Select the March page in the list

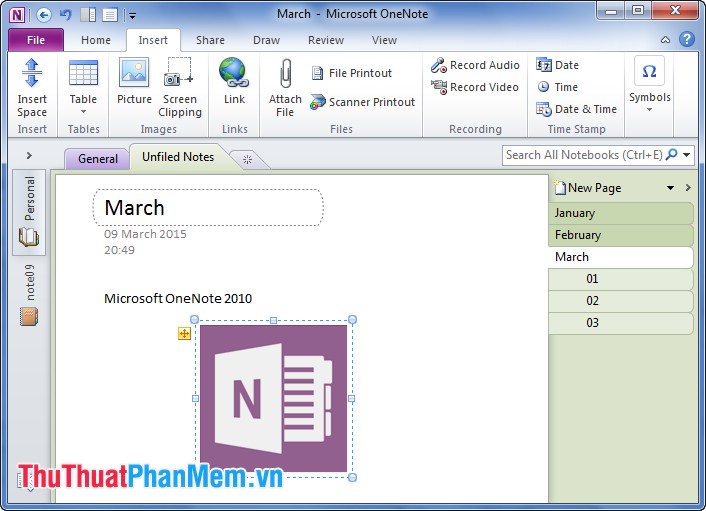621,257
